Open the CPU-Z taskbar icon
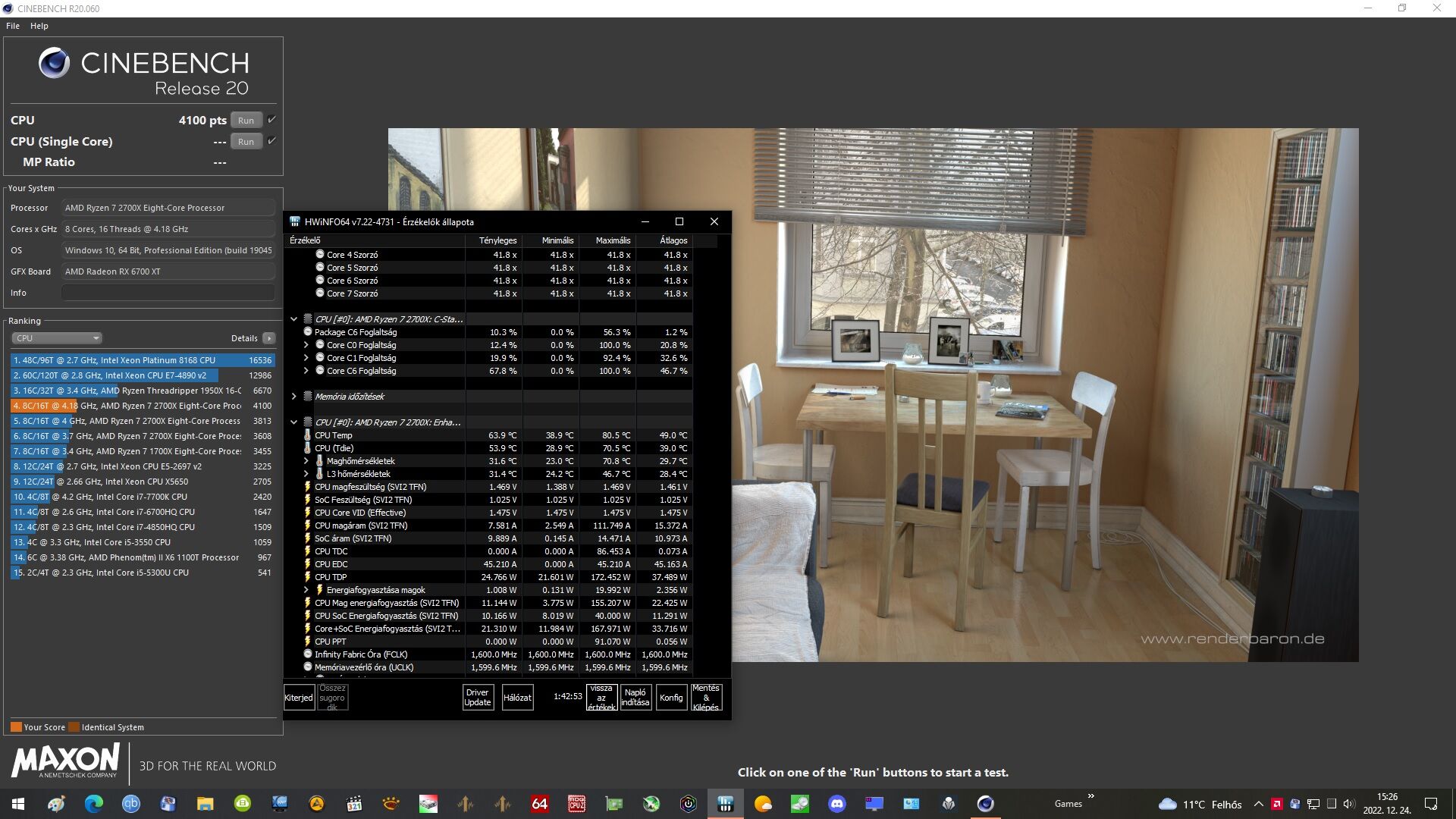1456x819 pixels. pyautogui.click(x=576, y=804)
